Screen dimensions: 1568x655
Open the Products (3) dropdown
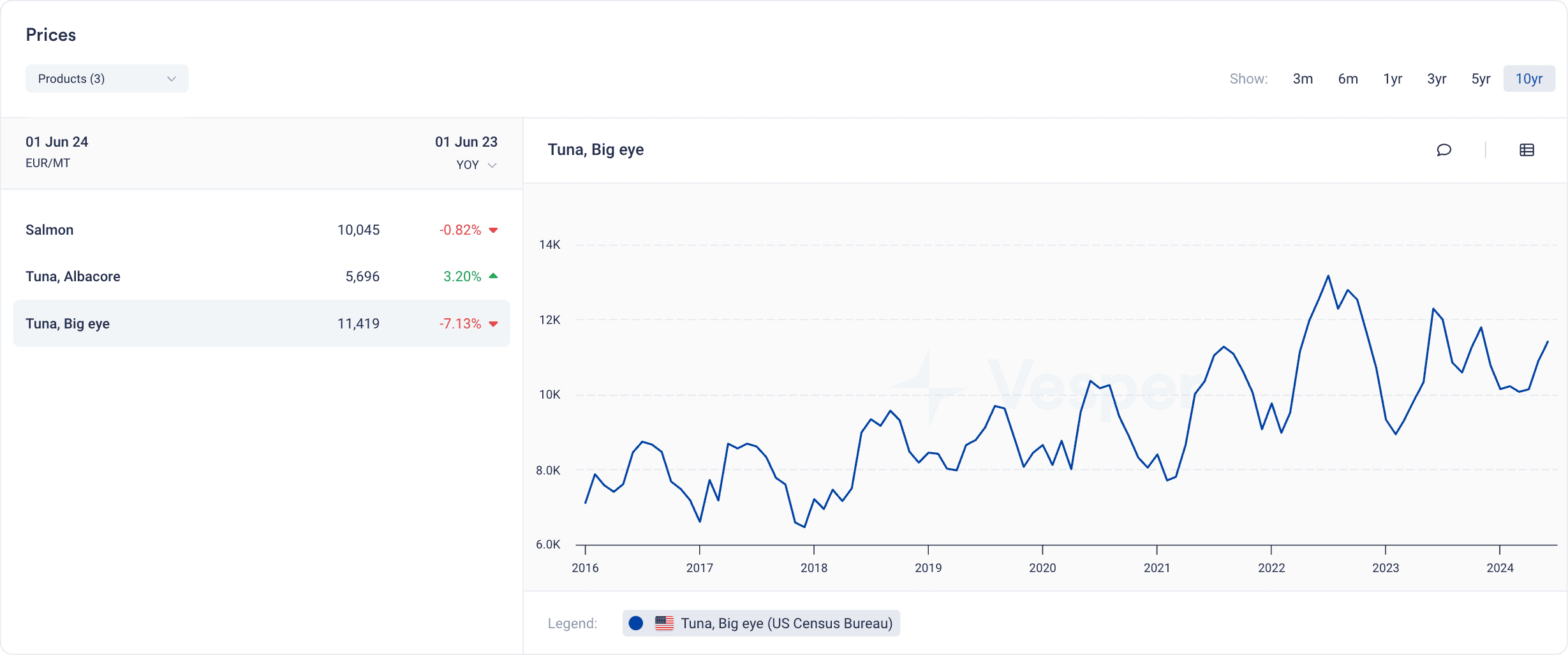click(107, 78)
